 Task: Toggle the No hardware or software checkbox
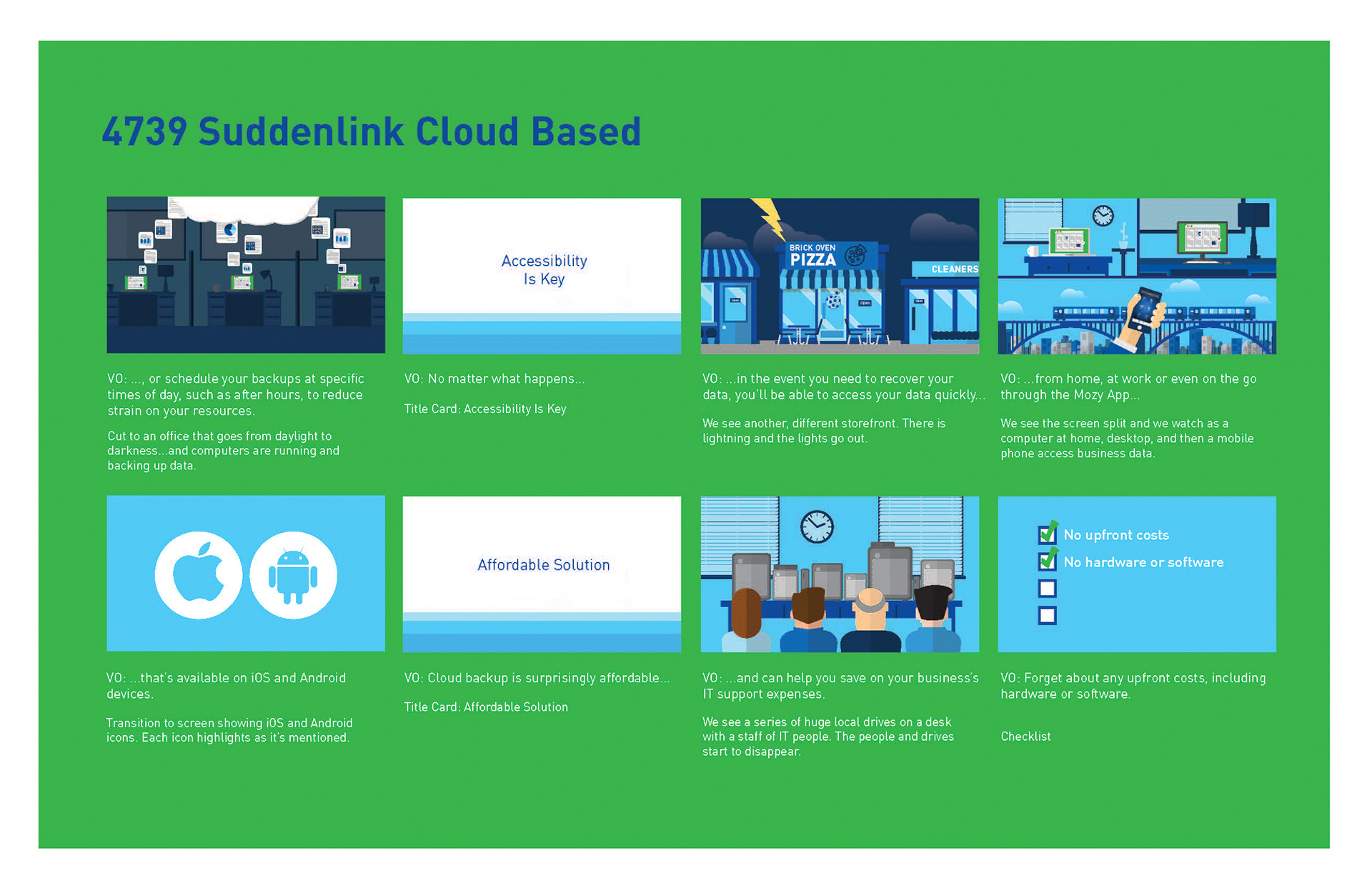(1048, 562)
